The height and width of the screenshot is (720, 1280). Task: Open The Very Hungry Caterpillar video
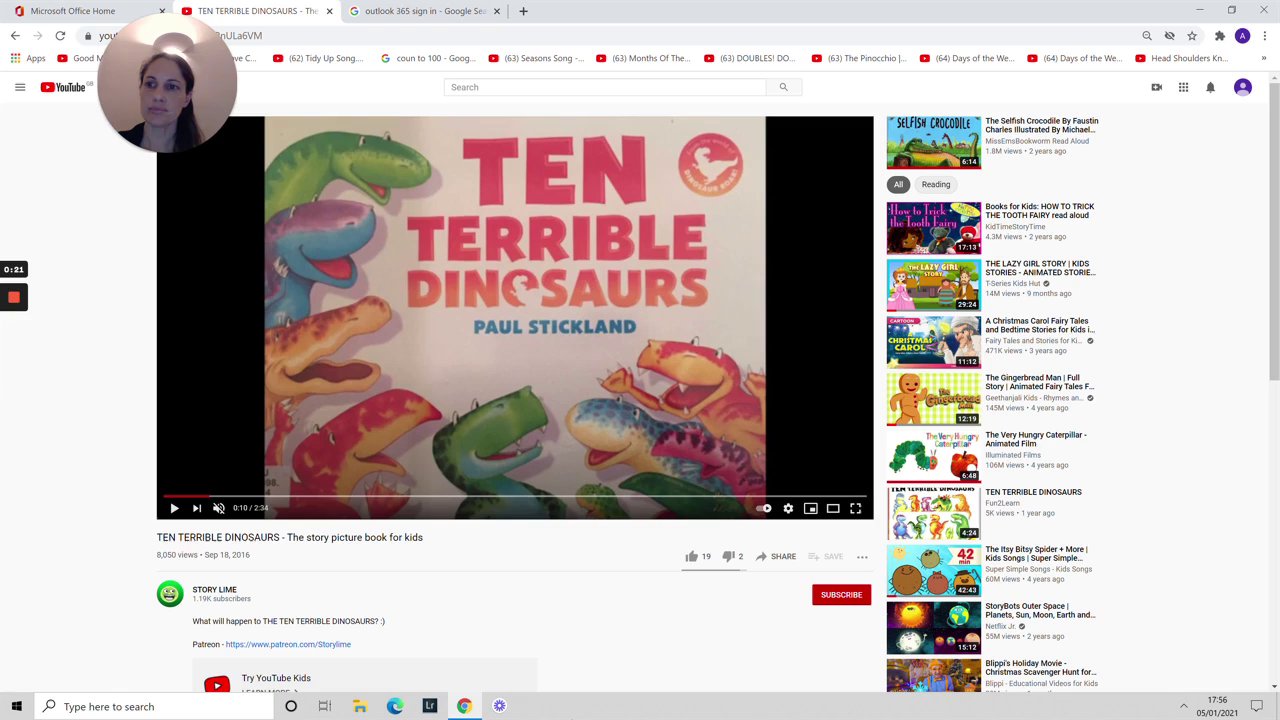(934, 455)
